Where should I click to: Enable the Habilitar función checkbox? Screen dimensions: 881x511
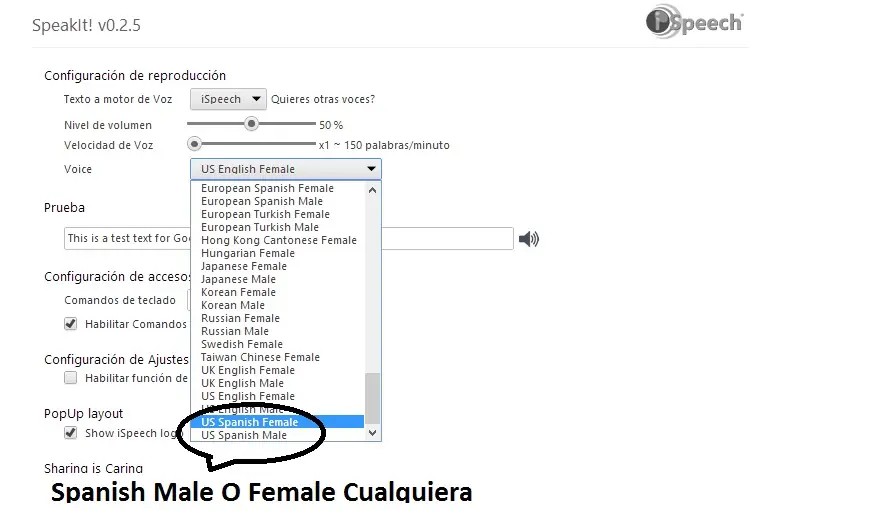point(70,378)
